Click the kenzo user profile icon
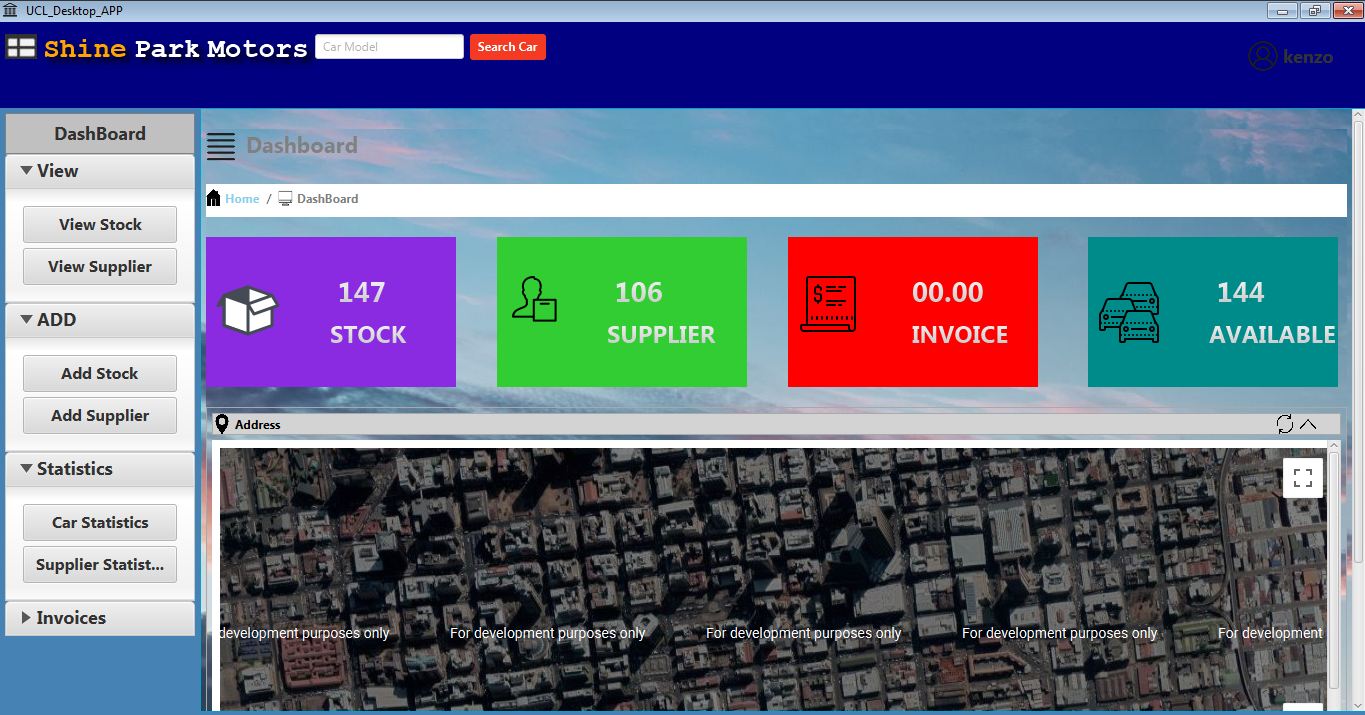1365x715 pixels. click(1260, 56)
